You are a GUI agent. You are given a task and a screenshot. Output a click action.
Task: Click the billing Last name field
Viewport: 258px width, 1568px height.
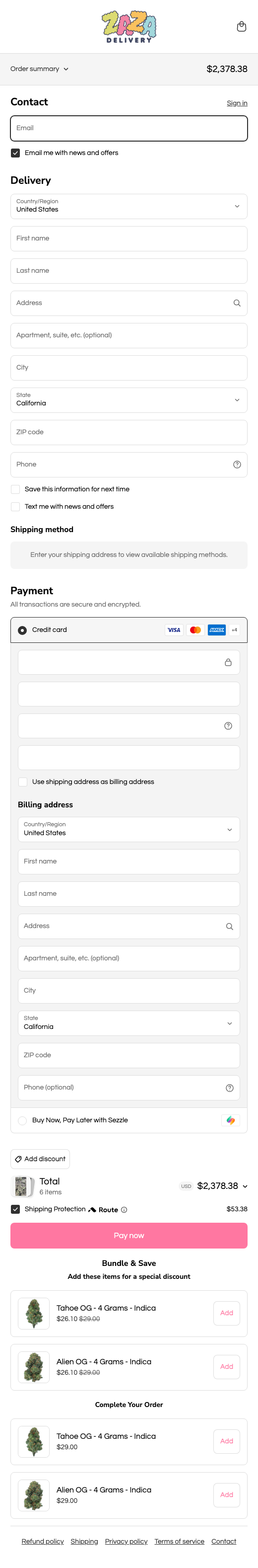coord(129,894)
